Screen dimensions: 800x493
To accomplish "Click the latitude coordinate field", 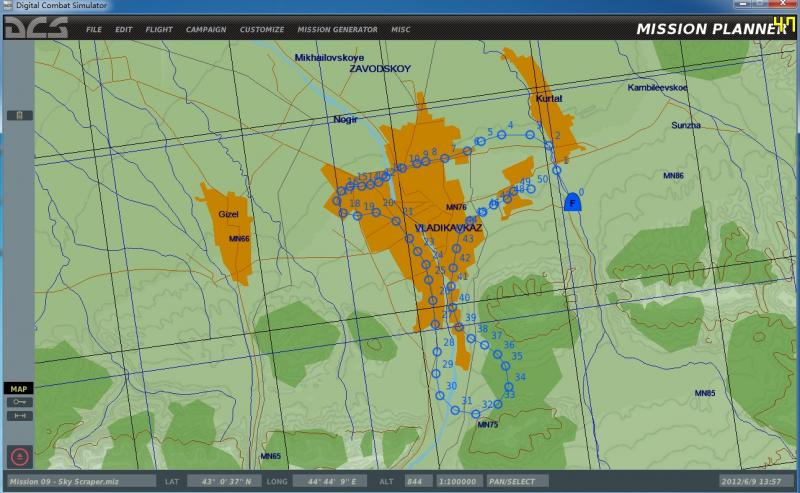I will click(223, 482).
